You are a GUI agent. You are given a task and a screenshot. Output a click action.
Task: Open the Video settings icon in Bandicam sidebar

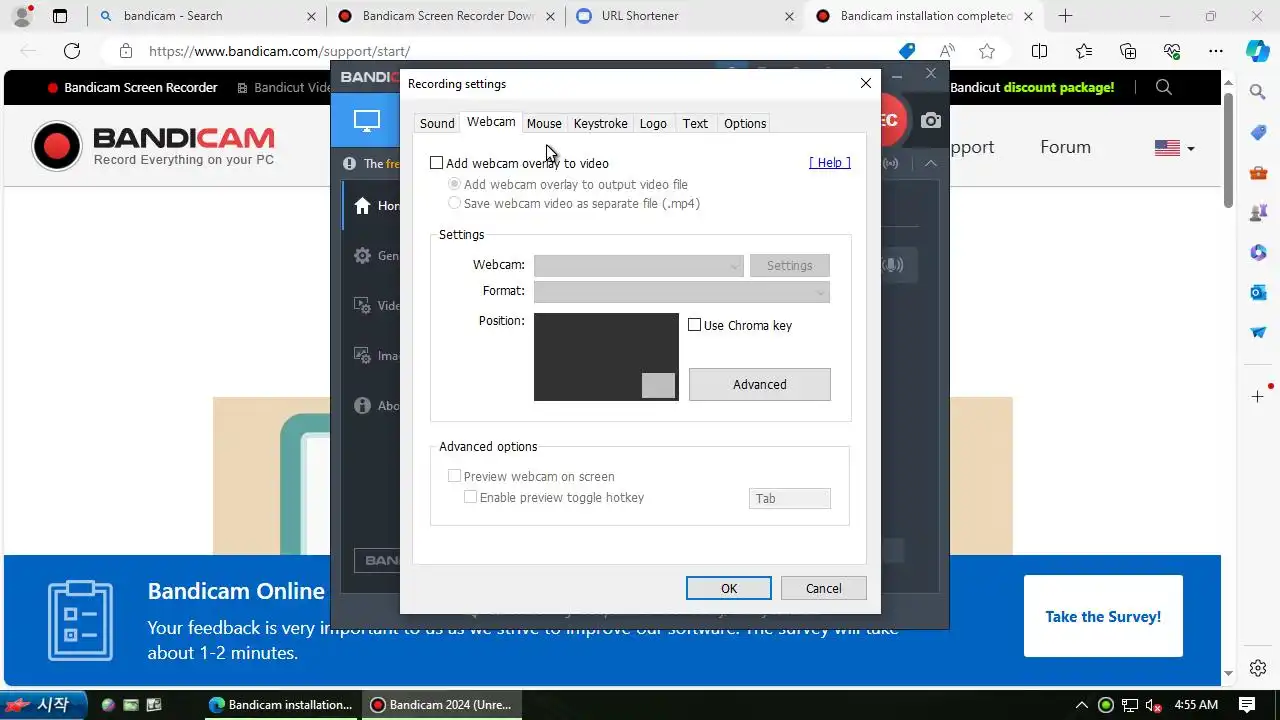click(362, 306)
